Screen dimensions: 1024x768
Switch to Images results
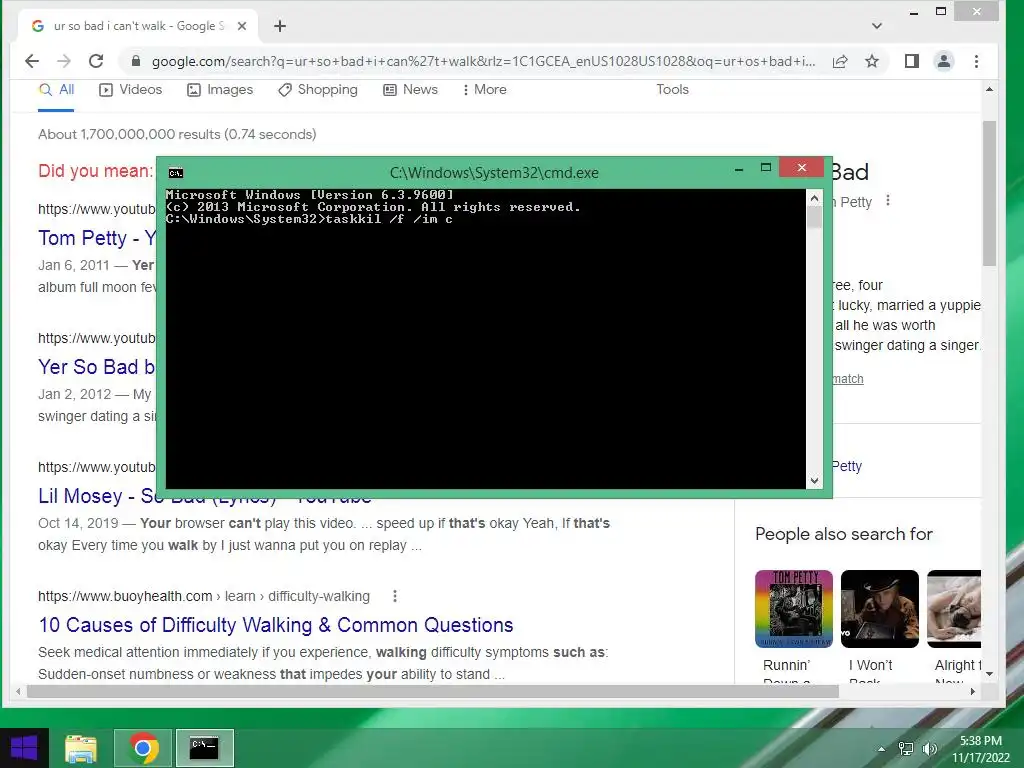click(220, 89)
